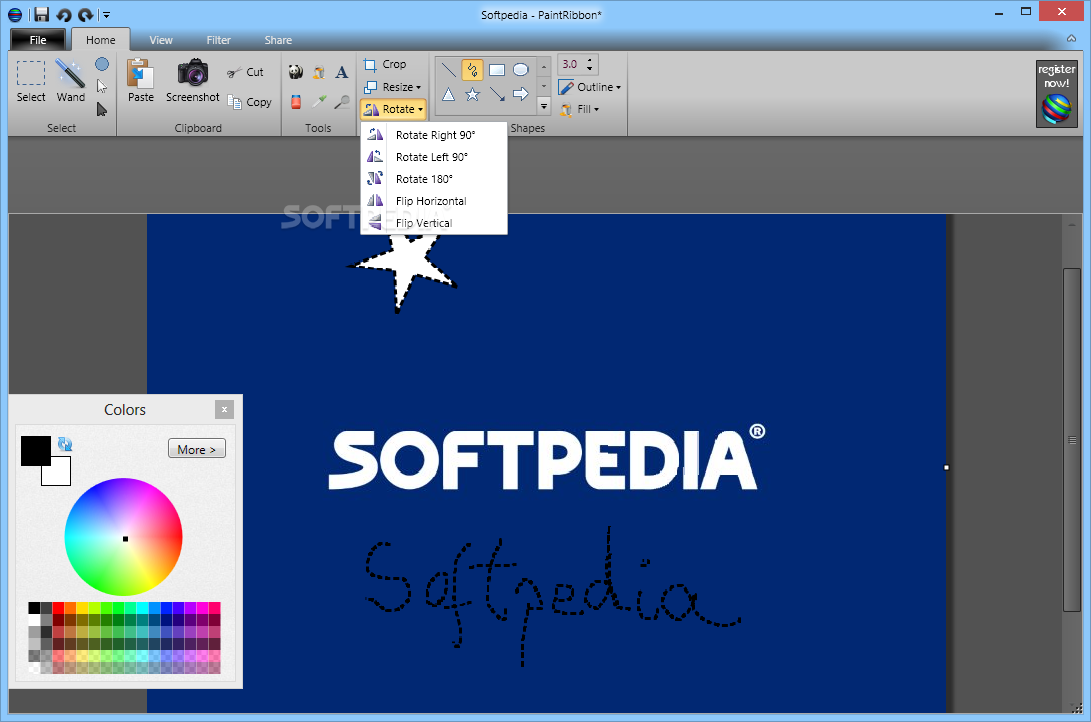Viewport: 1091px width, 722px height.
Task: Copy the selection
Action: point(249,102)
